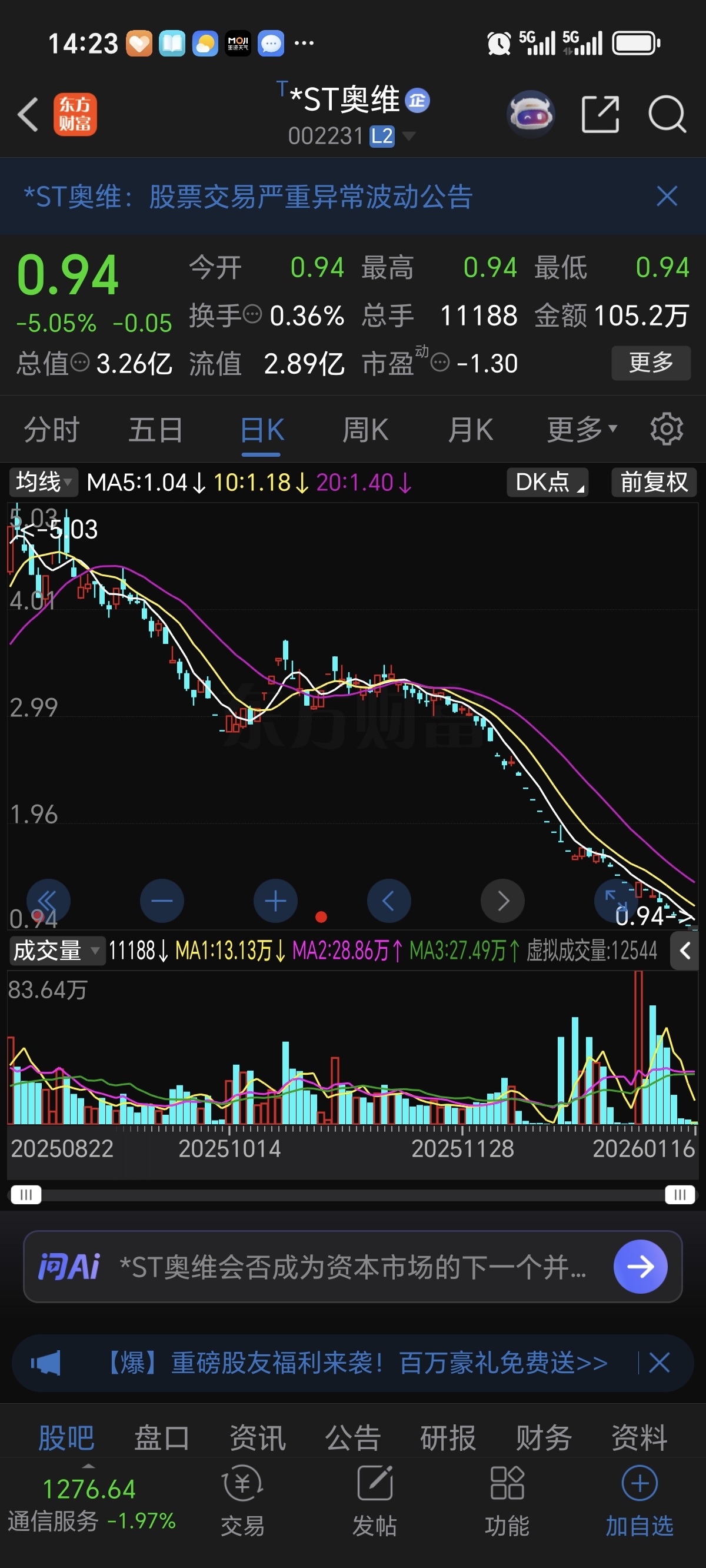
Task: Tap 交易 trade icon
Action: 242,1500
